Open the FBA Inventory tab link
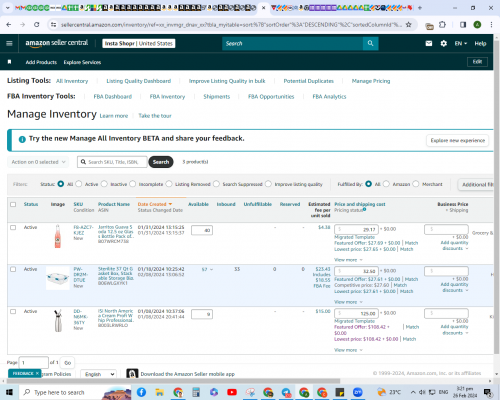This screenshot has height=400, width=500. (167, 97)
